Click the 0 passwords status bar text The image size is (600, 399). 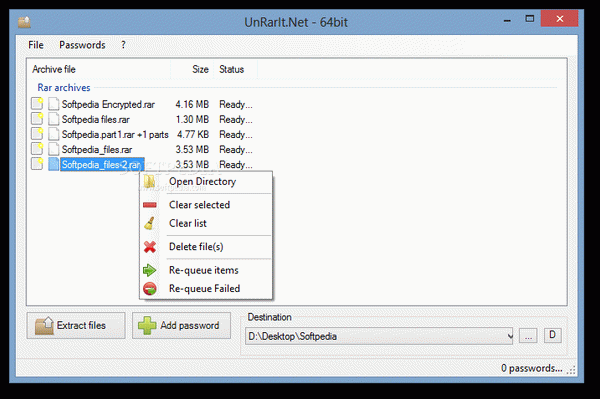click(x=532, y=368)
